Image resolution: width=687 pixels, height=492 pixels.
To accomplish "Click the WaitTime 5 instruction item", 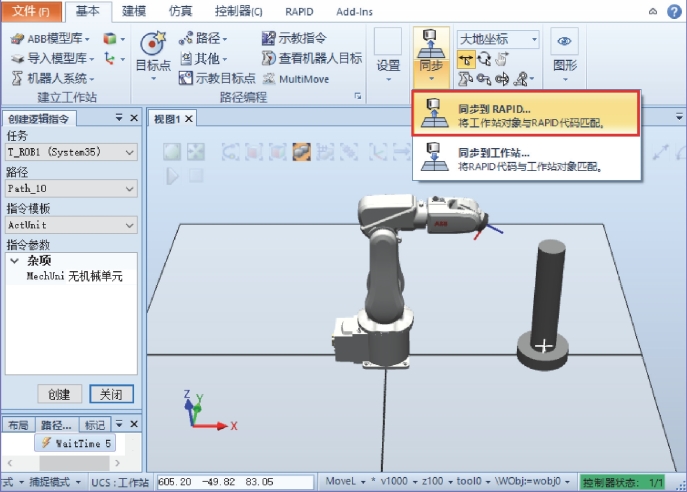I will (x=75, y=443).
